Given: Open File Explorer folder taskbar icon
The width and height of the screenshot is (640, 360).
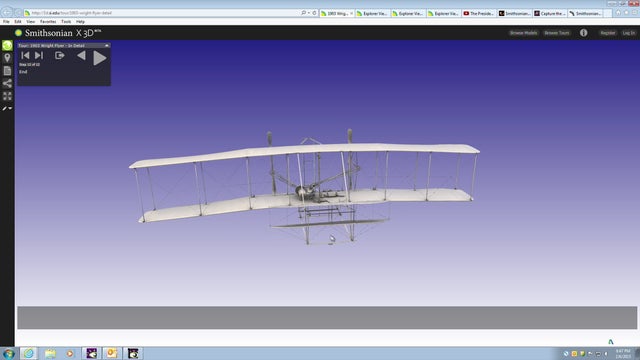Looking at the screenshot, I should coord(50,353).
